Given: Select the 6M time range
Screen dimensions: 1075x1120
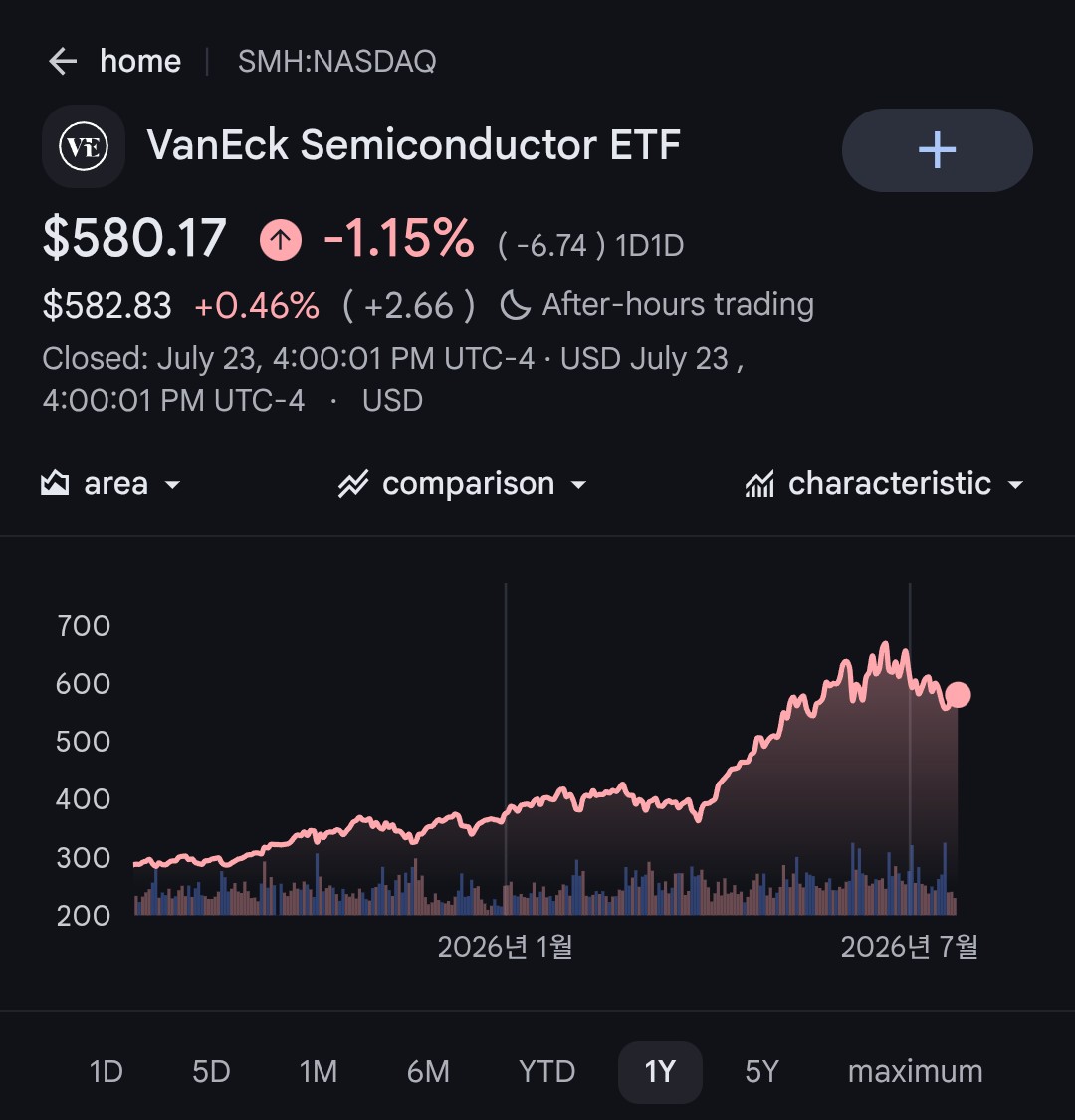Looking at the screenshot, I should tap(428, 1071).
